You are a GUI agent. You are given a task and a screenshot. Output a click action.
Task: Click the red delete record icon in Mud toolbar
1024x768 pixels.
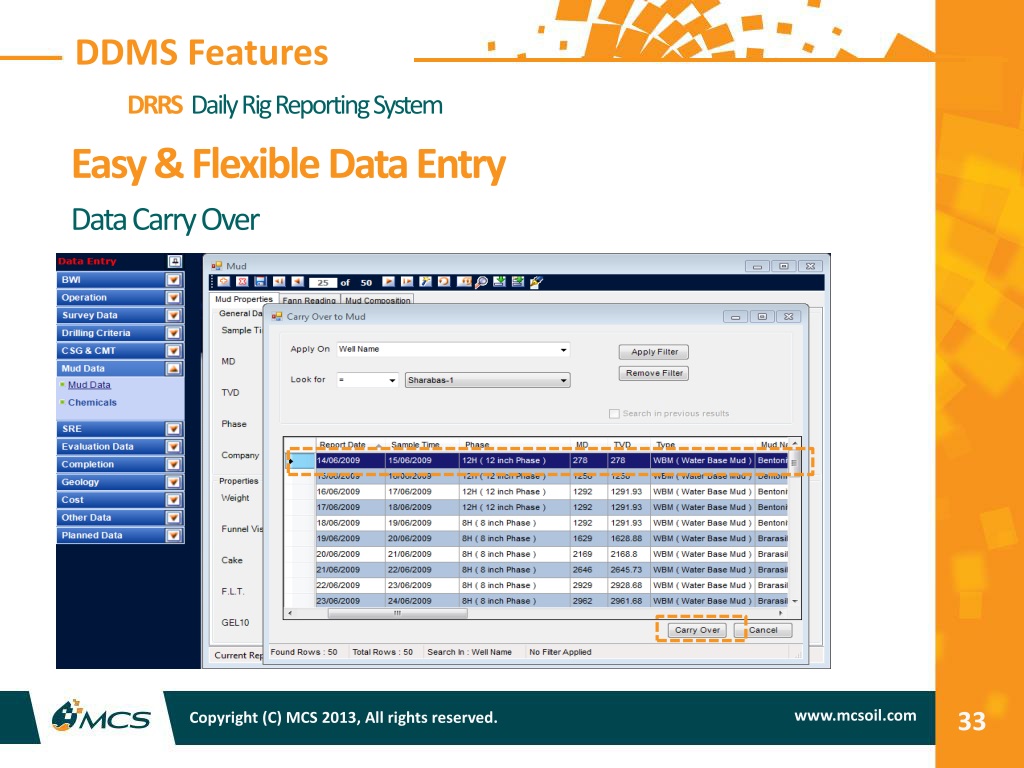(242, 281)
